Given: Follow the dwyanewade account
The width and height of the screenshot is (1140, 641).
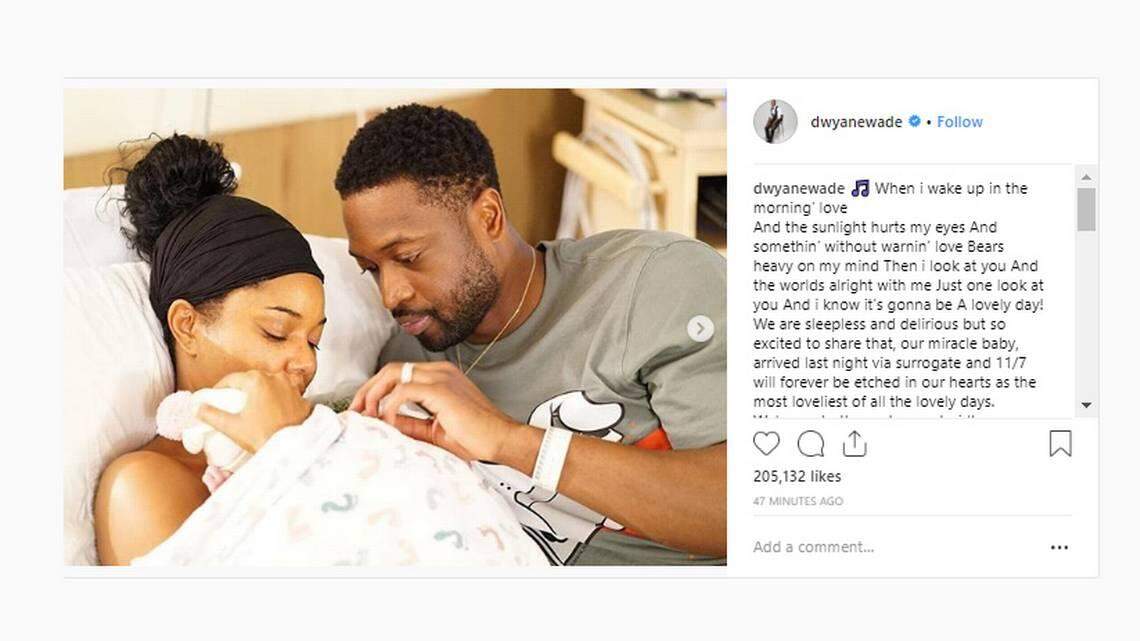Looking at the screenshot, I should 960,121.
